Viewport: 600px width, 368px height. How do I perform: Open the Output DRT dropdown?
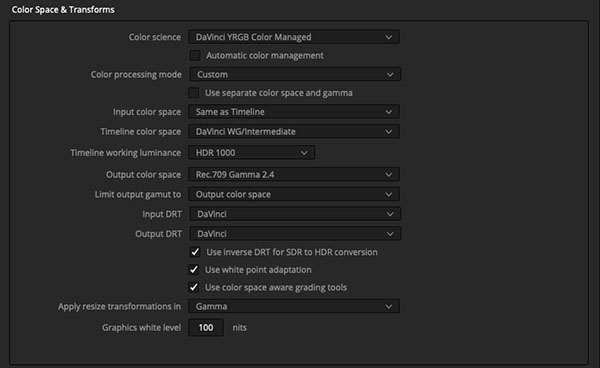[x=295, y=234]
